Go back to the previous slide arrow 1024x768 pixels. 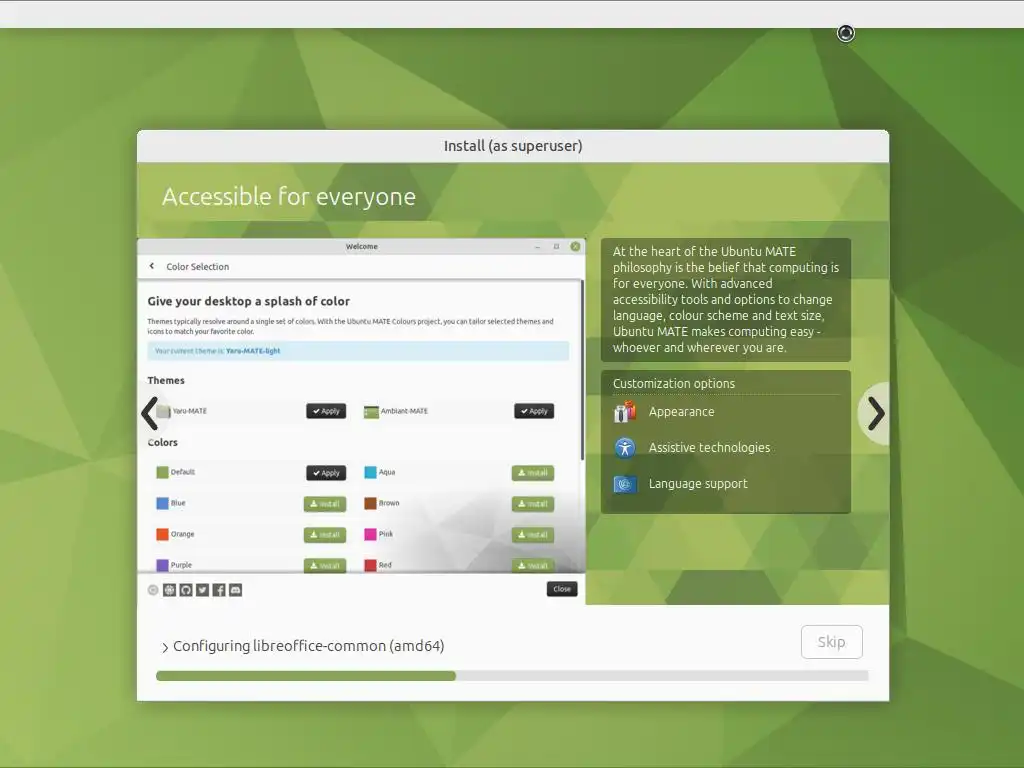tap(150, 413)
